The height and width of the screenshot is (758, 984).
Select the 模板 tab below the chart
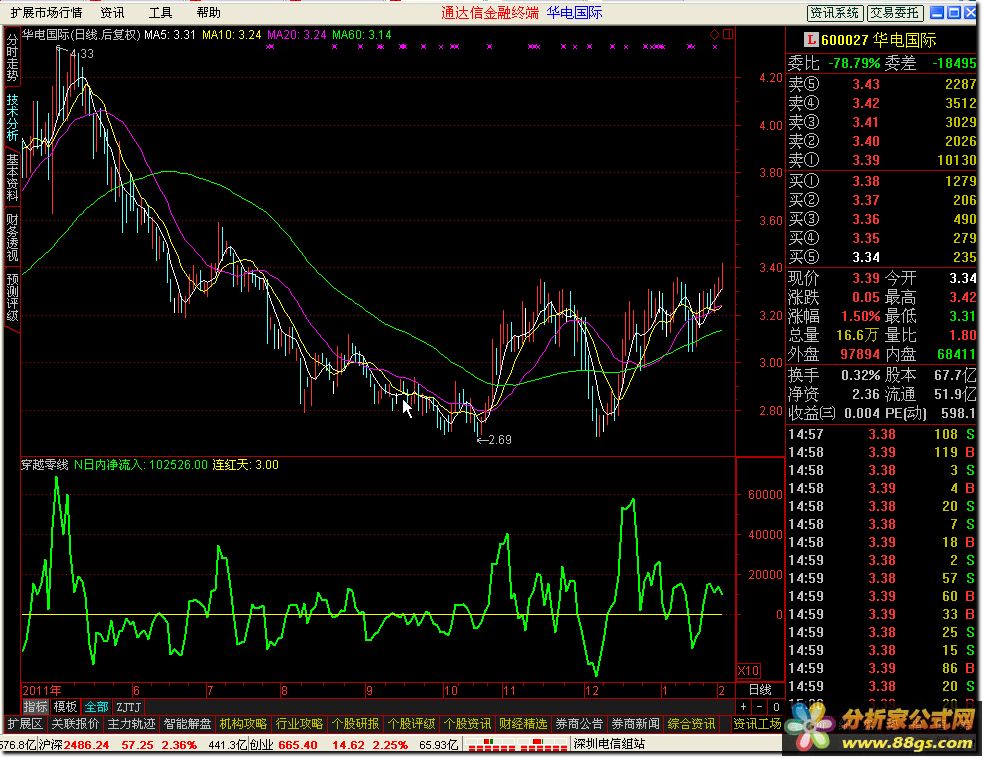coord(65,707)
